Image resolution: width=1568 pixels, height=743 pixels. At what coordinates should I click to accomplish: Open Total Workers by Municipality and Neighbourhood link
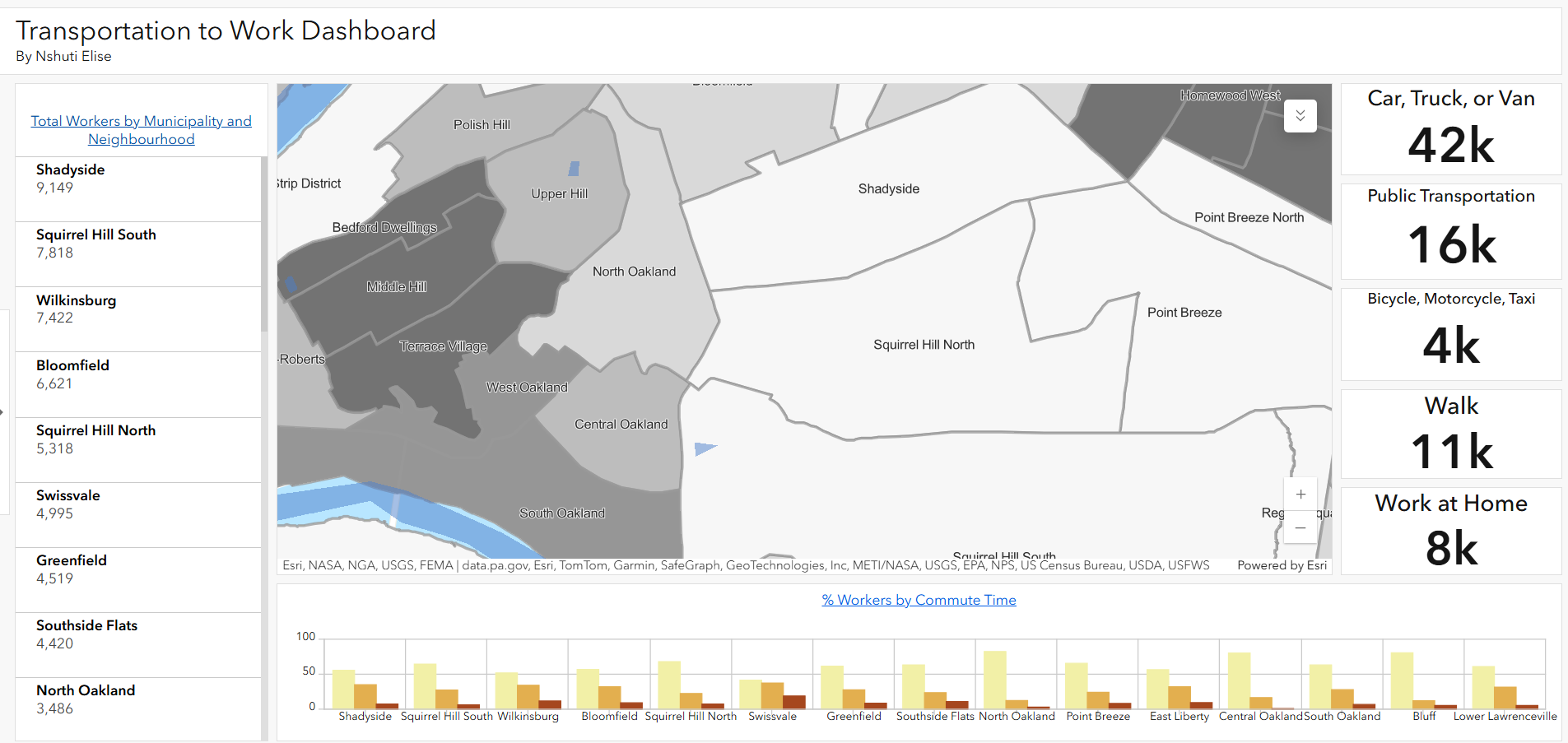click(141, 129)
